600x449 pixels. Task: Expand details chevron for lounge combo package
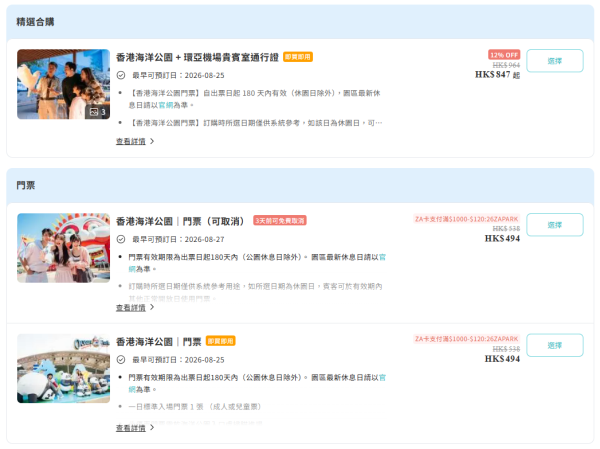pyautogui.click(x=152, y=141)
